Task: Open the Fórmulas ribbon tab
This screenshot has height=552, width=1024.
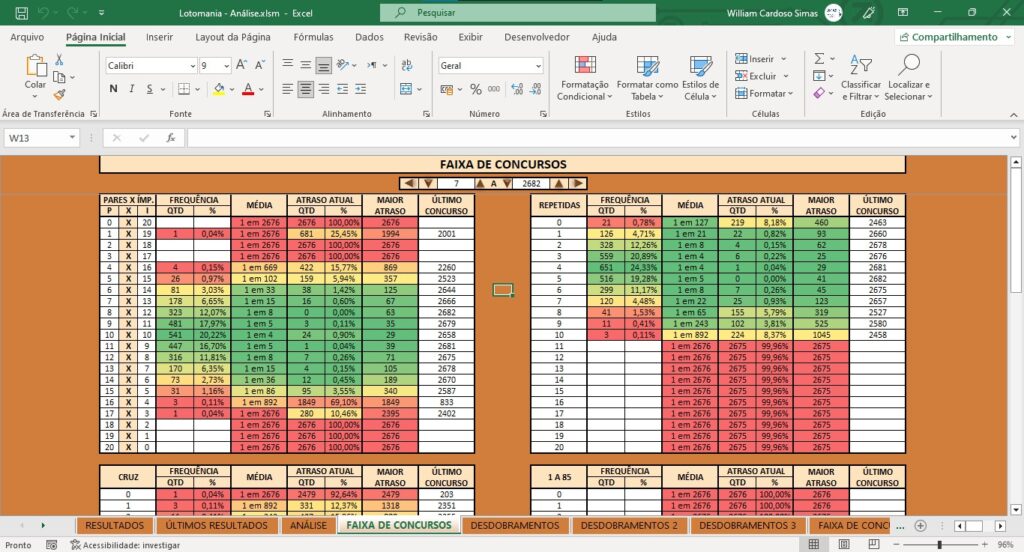Action: point(313,37)
